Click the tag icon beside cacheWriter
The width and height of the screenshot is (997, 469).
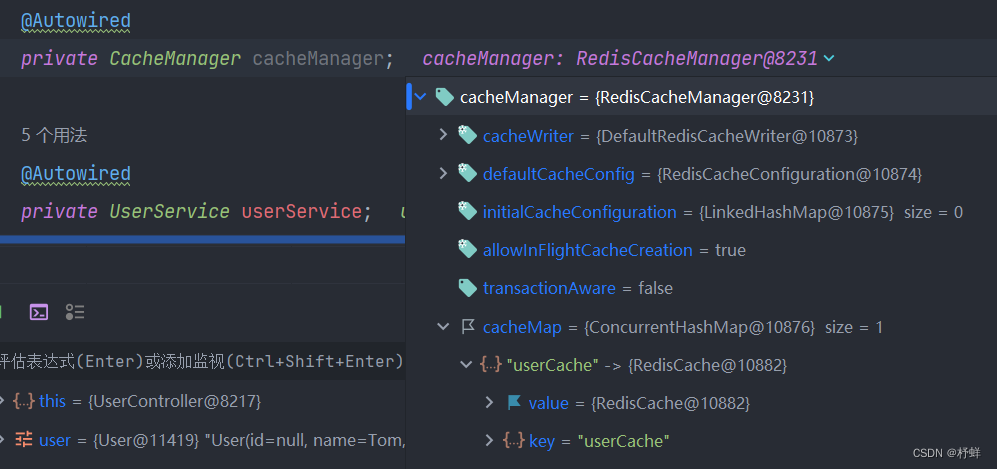click(466, 135)
